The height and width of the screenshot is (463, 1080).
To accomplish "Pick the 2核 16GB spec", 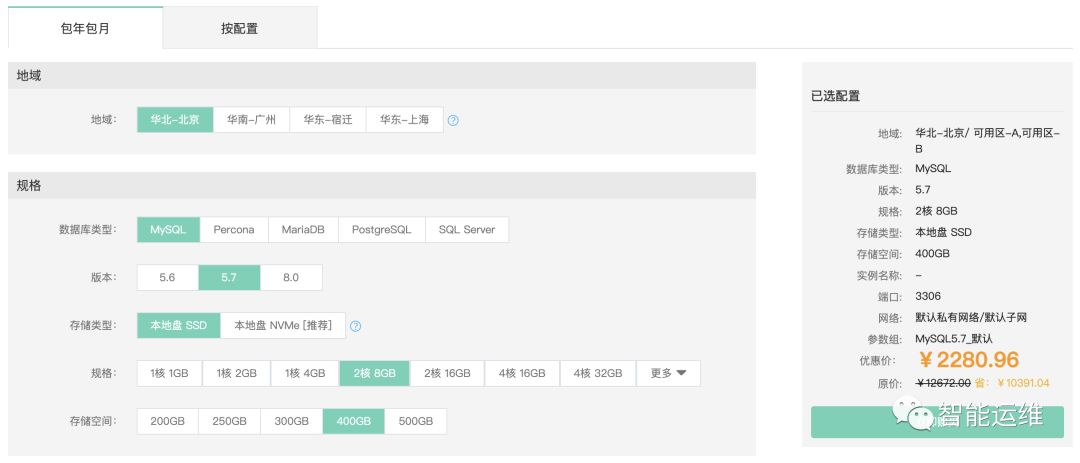I will [x=447, y=373].
